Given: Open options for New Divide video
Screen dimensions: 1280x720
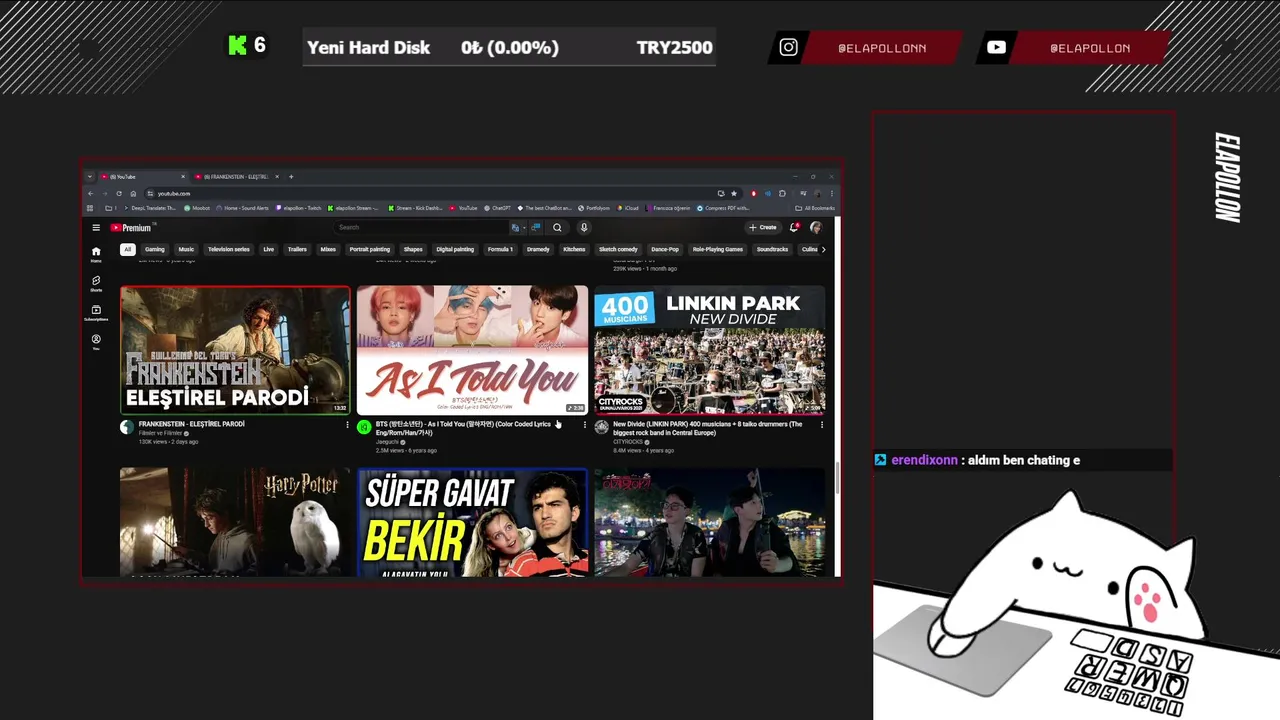Looking at the screenshot, I should coord(822,425).
